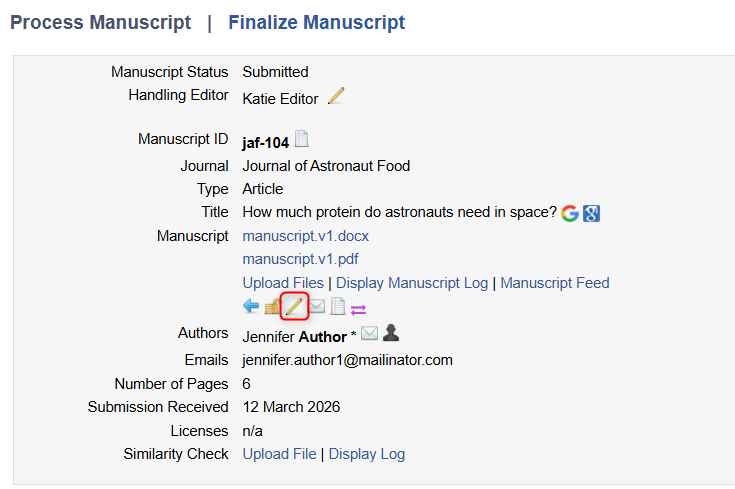Click the Manuscript Feed link
This screenshot has height=489, width=735.
[x=555, y=283]
